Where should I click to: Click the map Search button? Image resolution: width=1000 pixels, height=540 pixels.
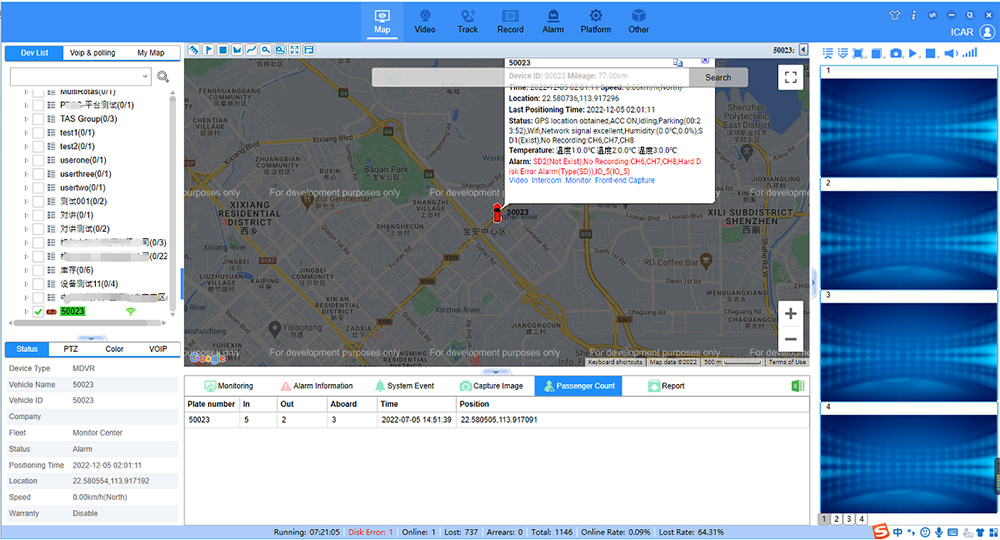(x=718, y=77)
